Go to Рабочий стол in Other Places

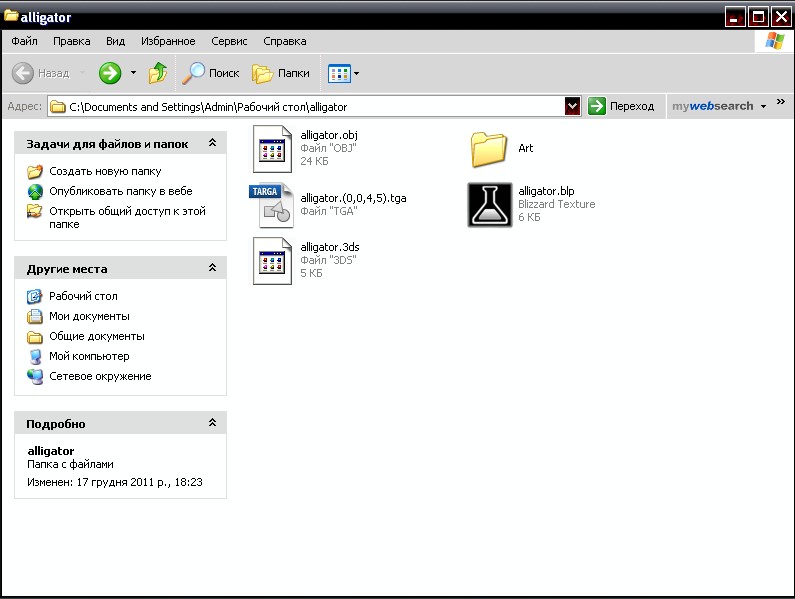[x=83, y=296]
